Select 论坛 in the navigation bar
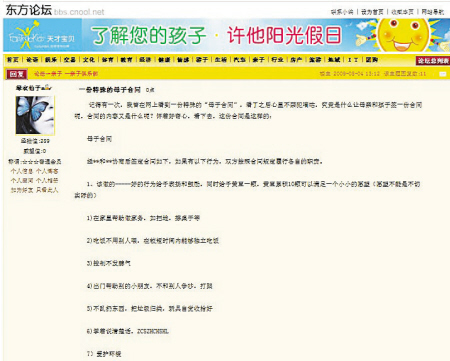 coord(32,60)
